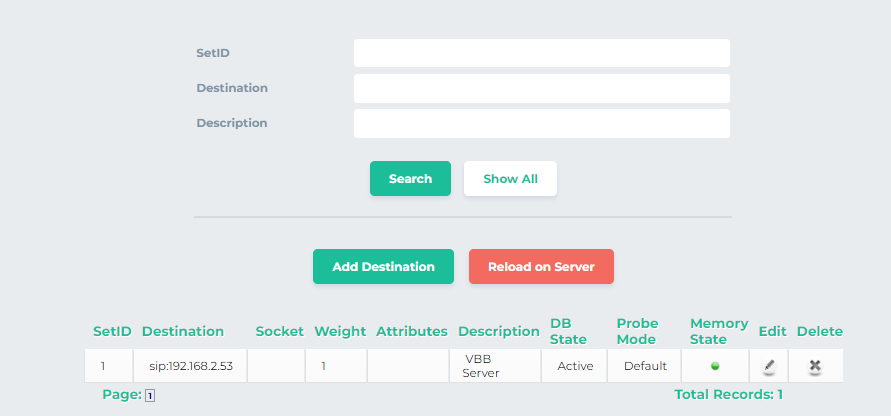Click the Active DB state cell

[x=575, y=366]
